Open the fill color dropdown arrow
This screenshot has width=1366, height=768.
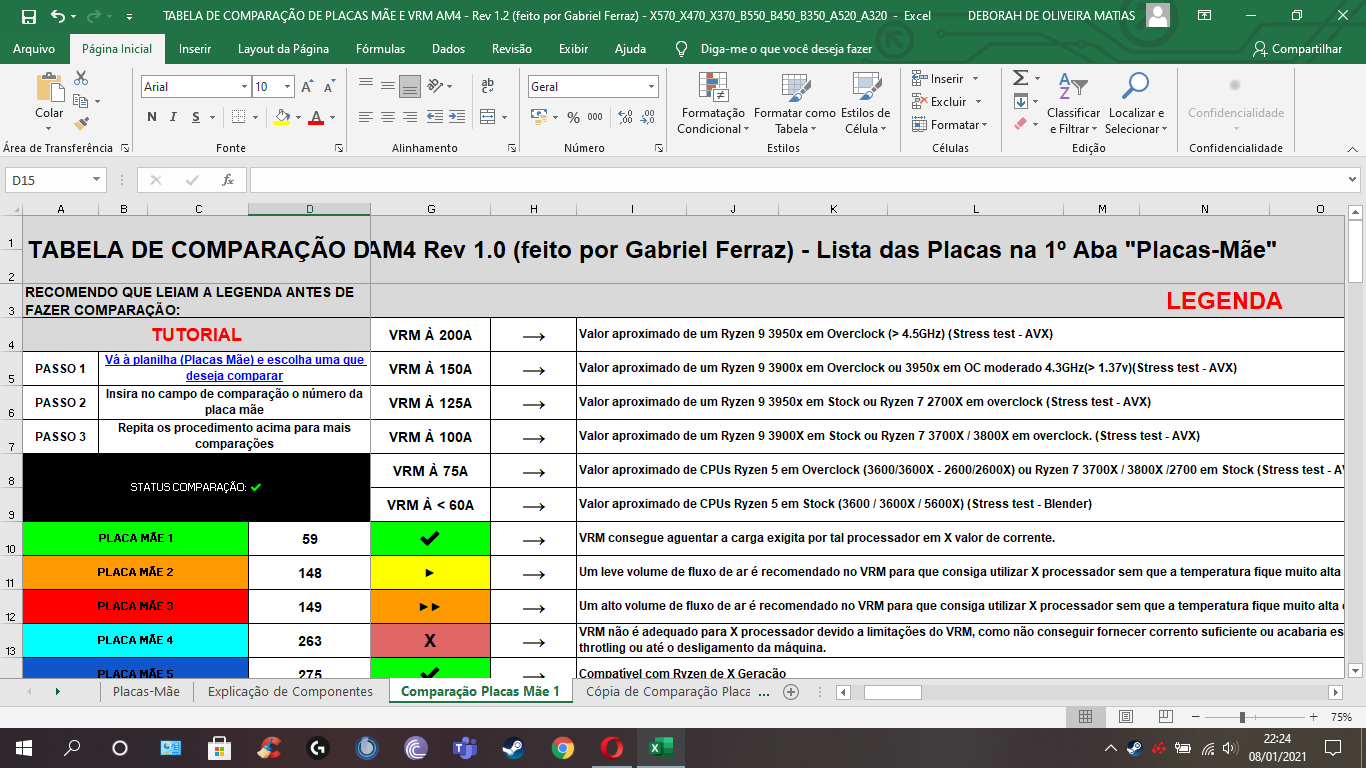click(299, 117)
